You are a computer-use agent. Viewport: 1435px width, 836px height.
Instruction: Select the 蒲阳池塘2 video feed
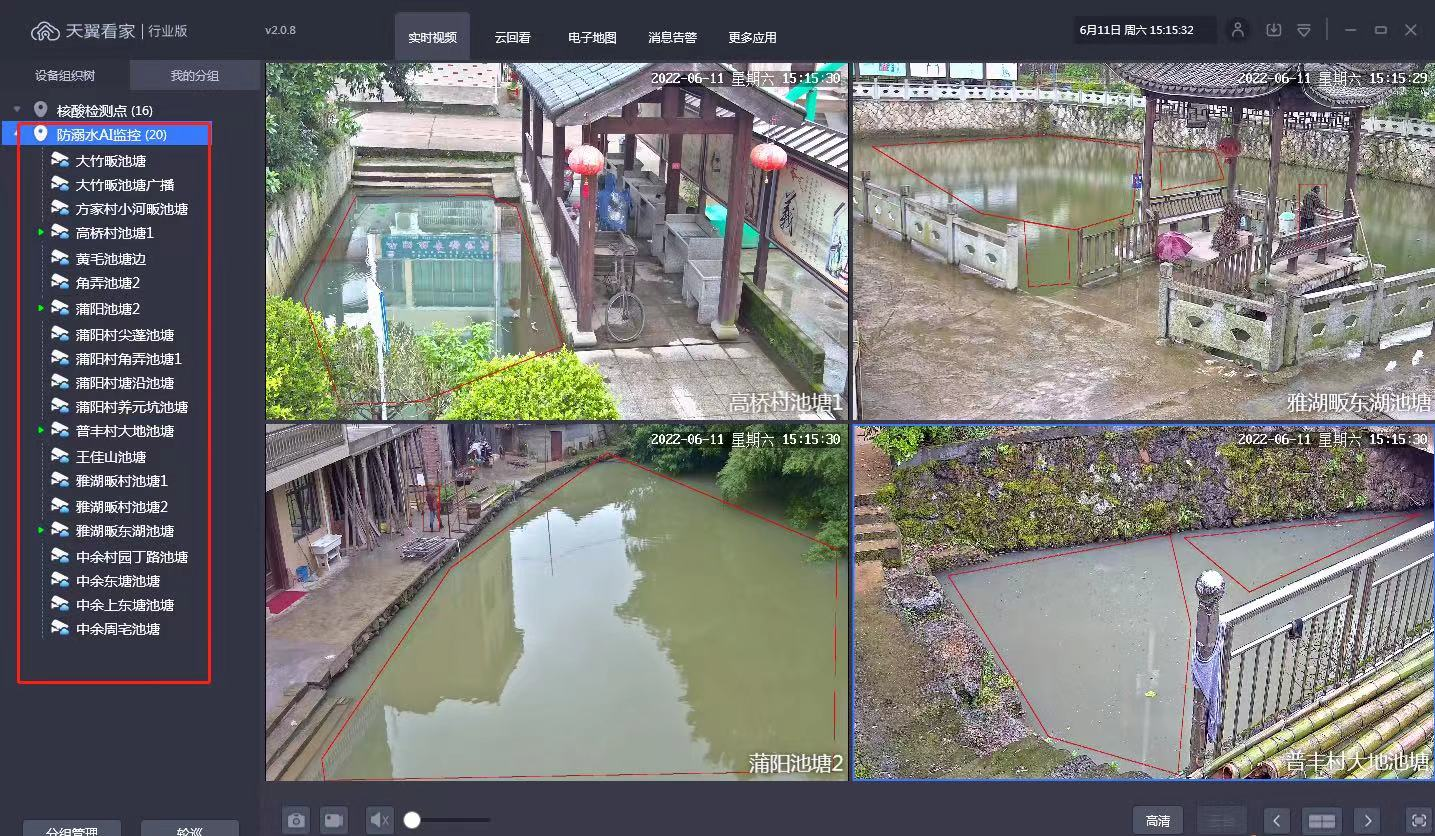(x=556, y=601)
